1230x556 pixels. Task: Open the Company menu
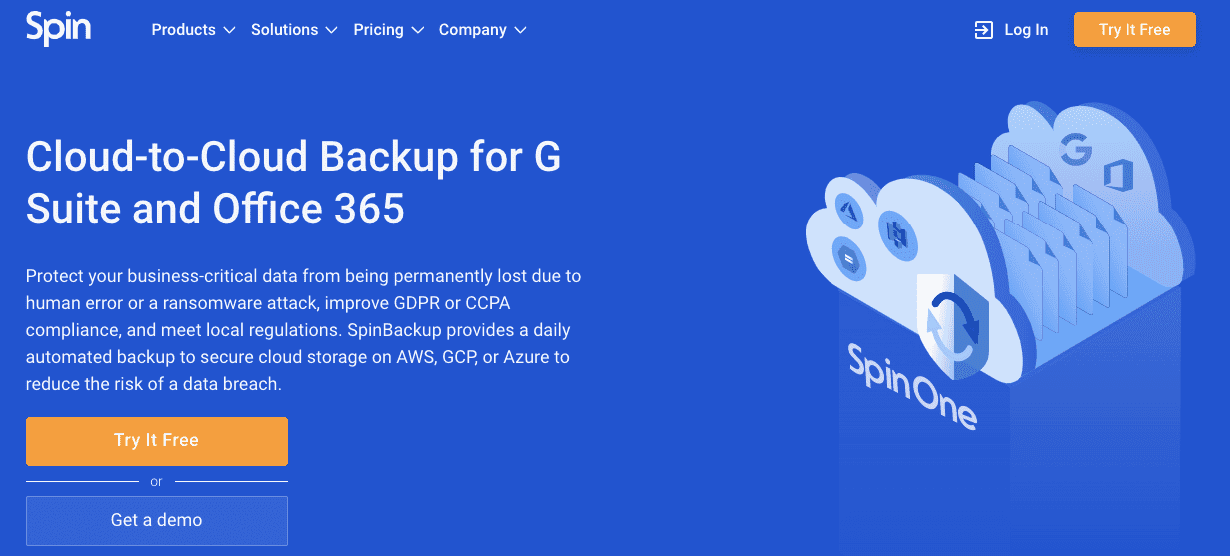tap(473, 30)
